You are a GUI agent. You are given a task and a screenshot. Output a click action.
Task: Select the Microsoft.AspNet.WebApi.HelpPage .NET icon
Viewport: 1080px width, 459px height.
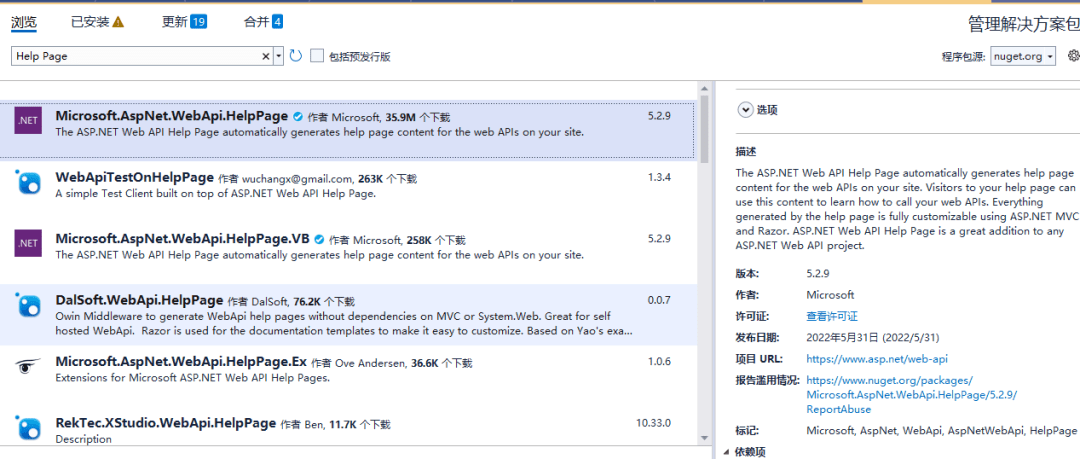(x=28, y=122)
